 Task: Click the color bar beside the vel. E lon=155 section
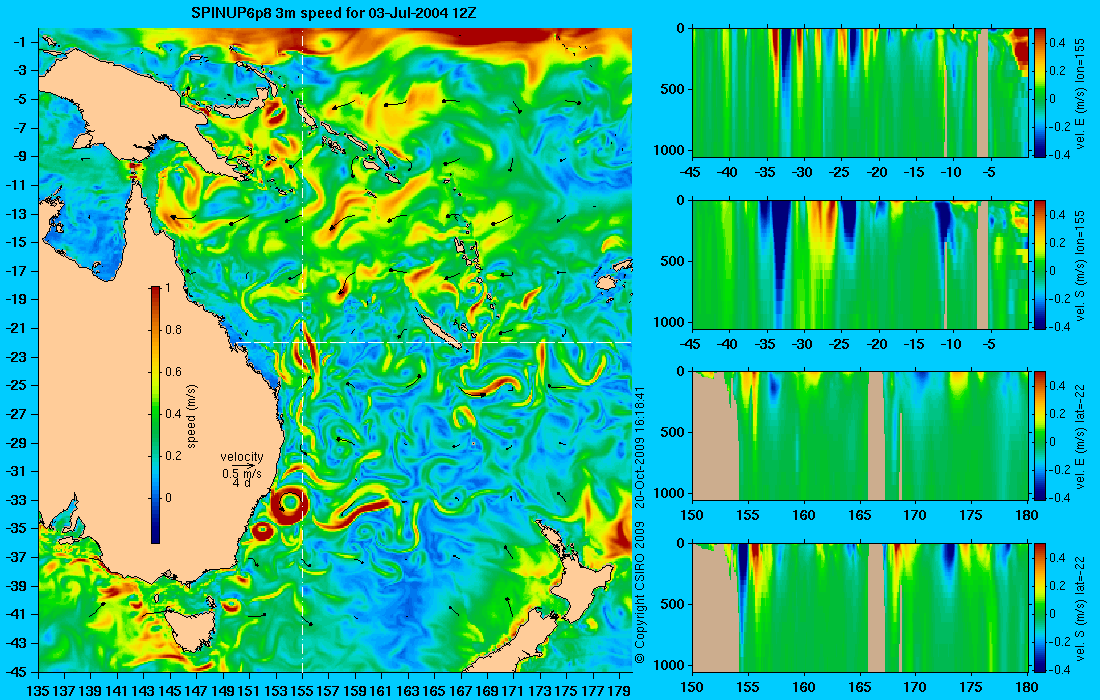point(1040,93)
